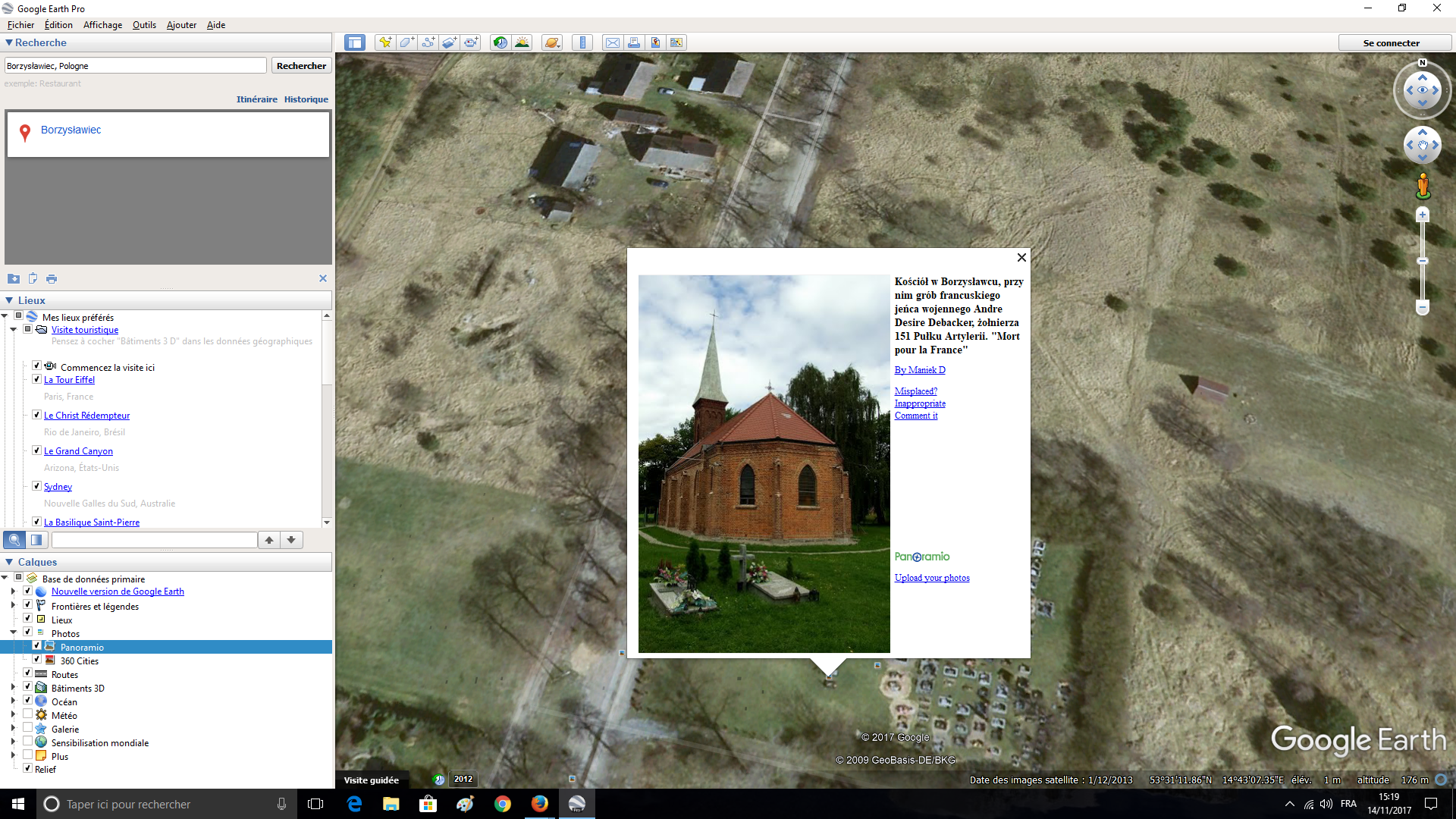The image size is (1456, 819).
Task: Click the print icon in the top toolbar
Action: tap(633, 42)
